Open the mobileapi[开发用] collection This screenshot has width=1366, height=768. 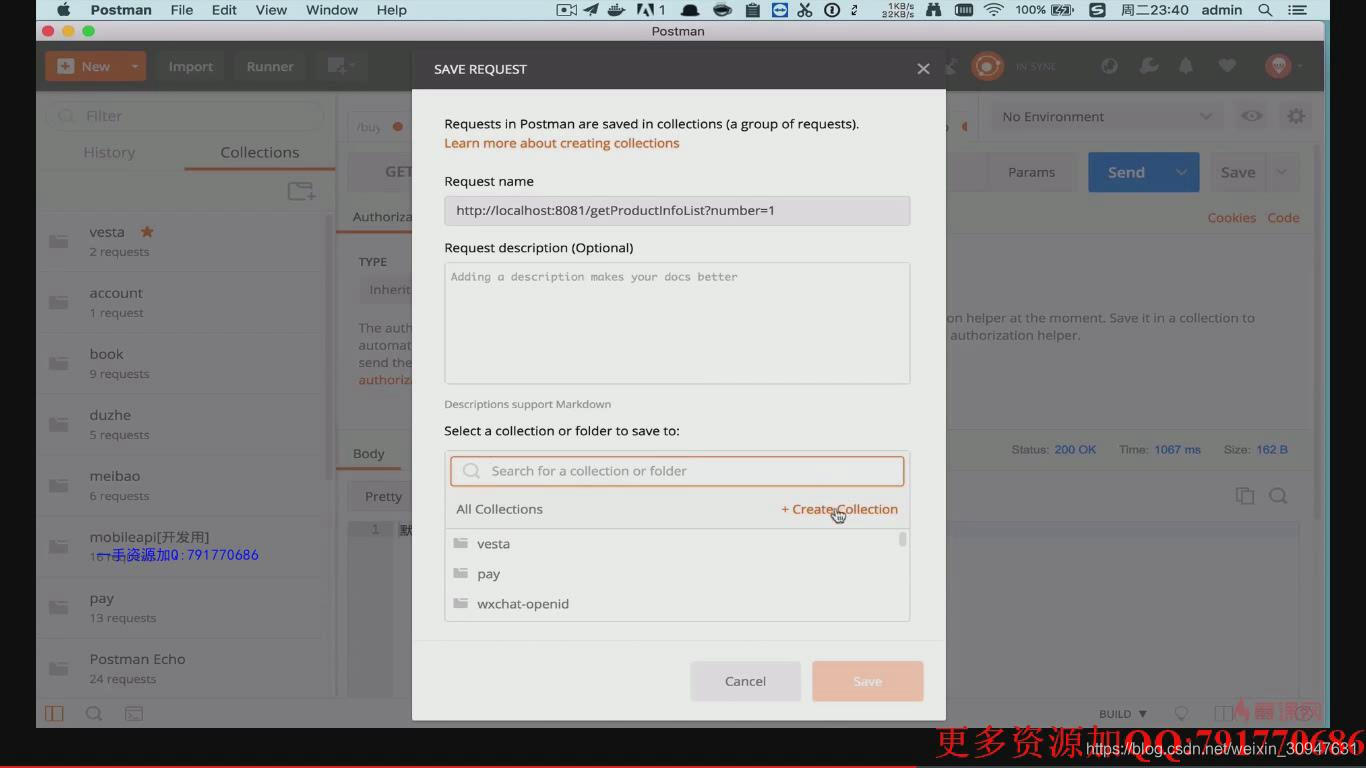pyautogui.click(x=180, y=546)
